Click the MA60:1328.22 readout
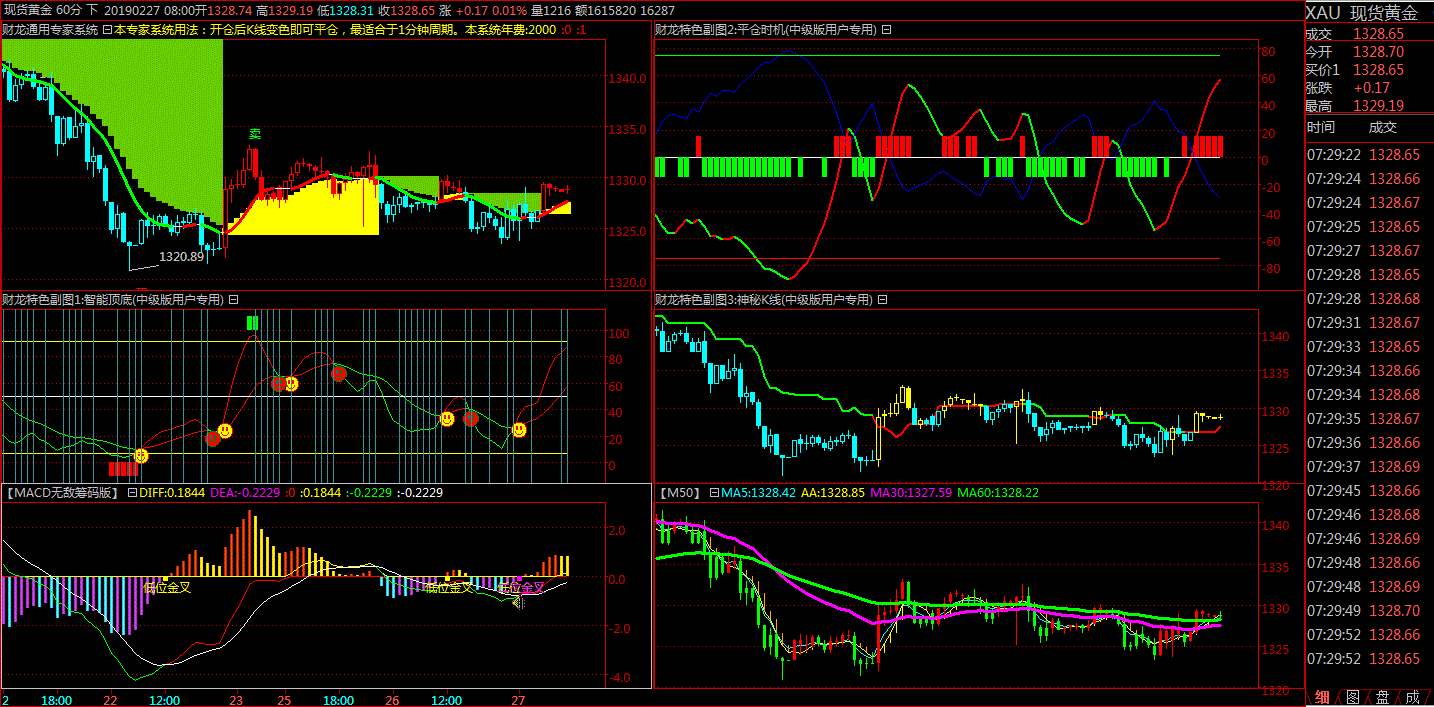The width and height of the screenshot is (1434, 707). coord(998,493)
